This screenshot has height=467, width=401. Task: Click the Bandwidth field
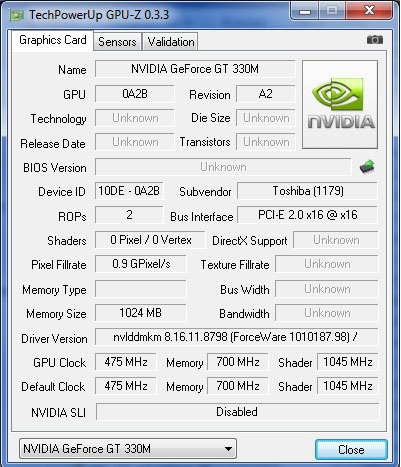point(327,313)
